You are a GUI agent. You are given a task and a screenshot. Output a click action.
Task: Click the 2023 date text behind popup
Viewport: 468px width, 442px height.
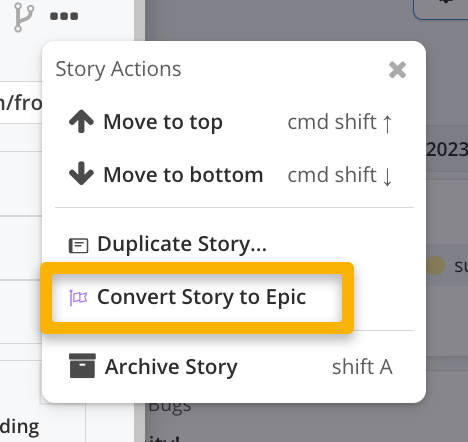(x=447, y=149)
